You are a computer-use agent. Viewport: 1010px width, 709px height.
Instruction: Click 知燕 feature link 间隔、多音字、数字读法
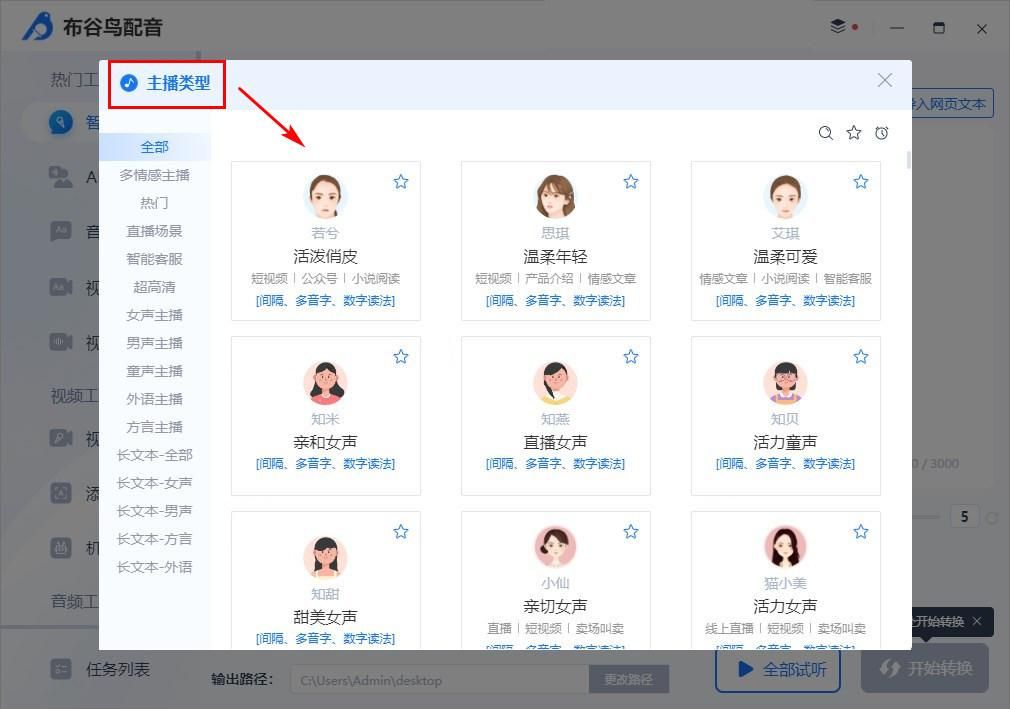pos(555,464)
